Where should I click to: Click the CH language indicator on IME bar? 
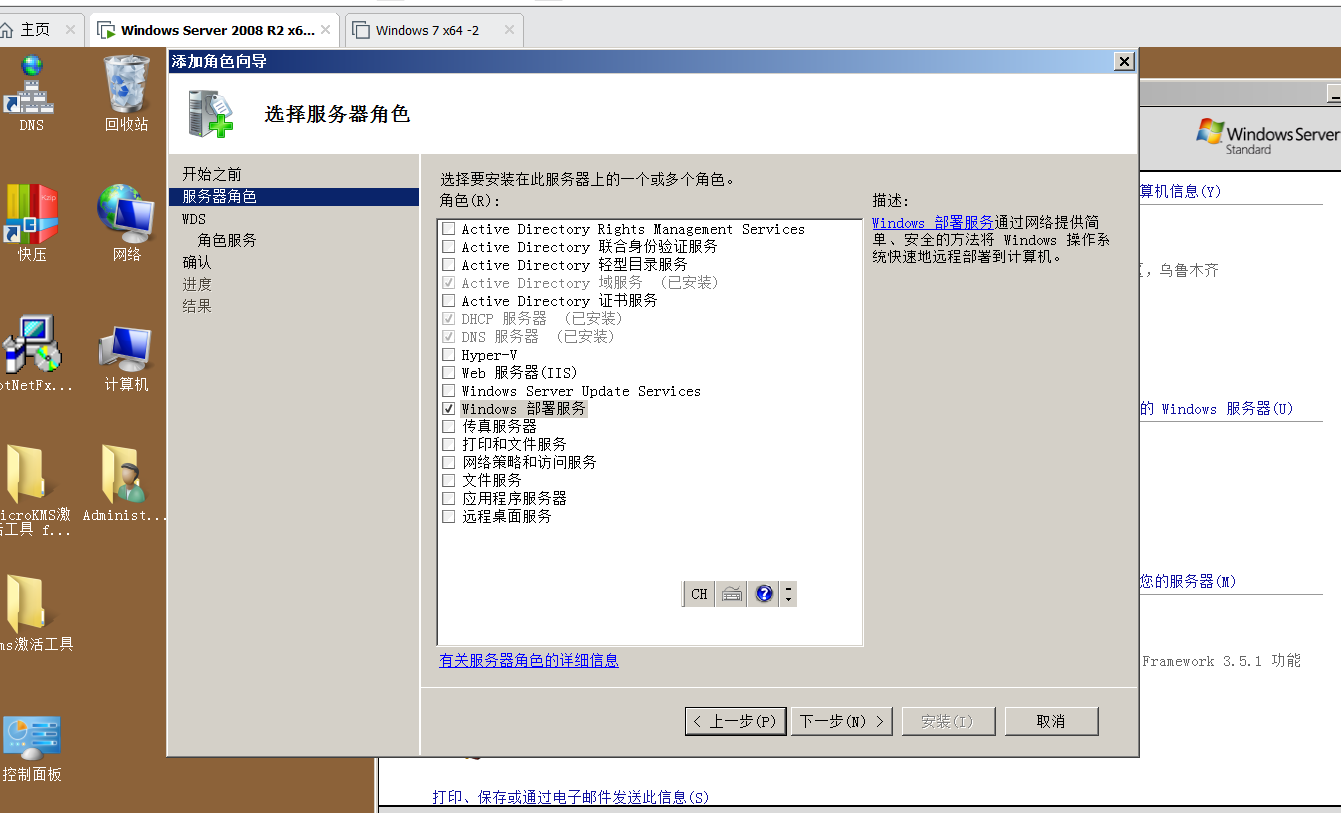click(699, 594)
